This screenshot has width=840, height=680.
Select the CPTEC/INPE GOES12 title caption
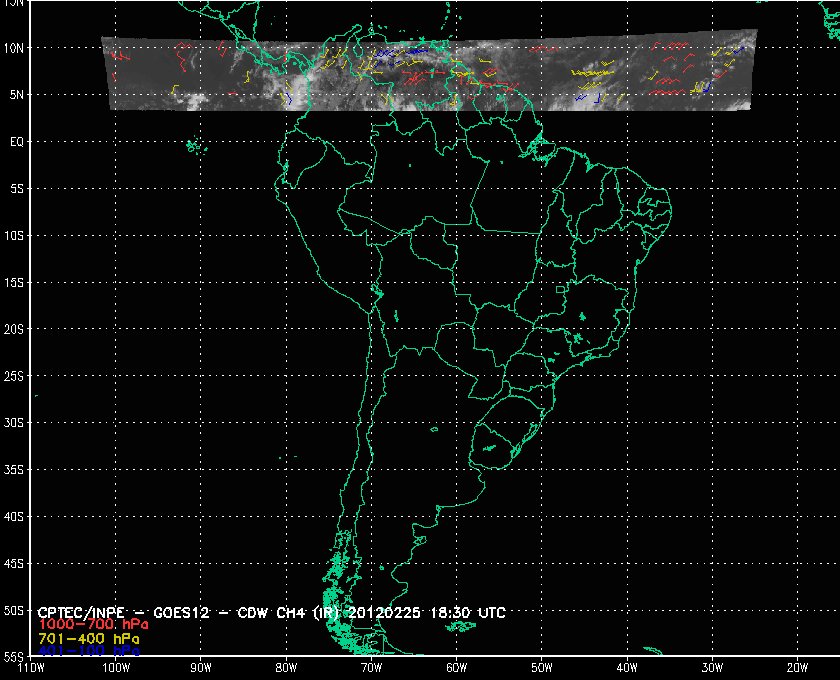click(272, 612)
